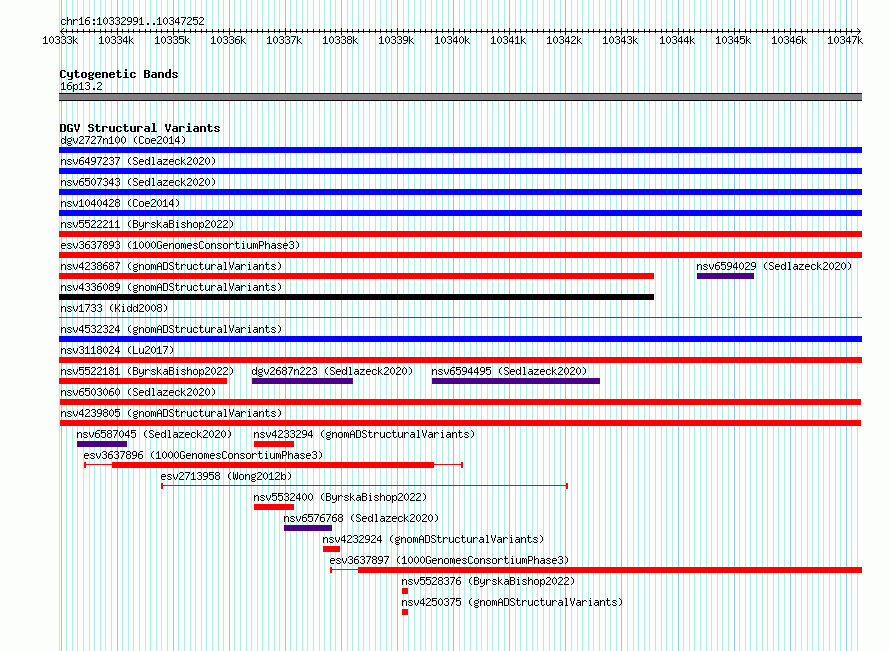Image resolution: width=890 pixels, height=651 pixels.
Task: Click the 10339k ruler position
Action: point(396,40)
